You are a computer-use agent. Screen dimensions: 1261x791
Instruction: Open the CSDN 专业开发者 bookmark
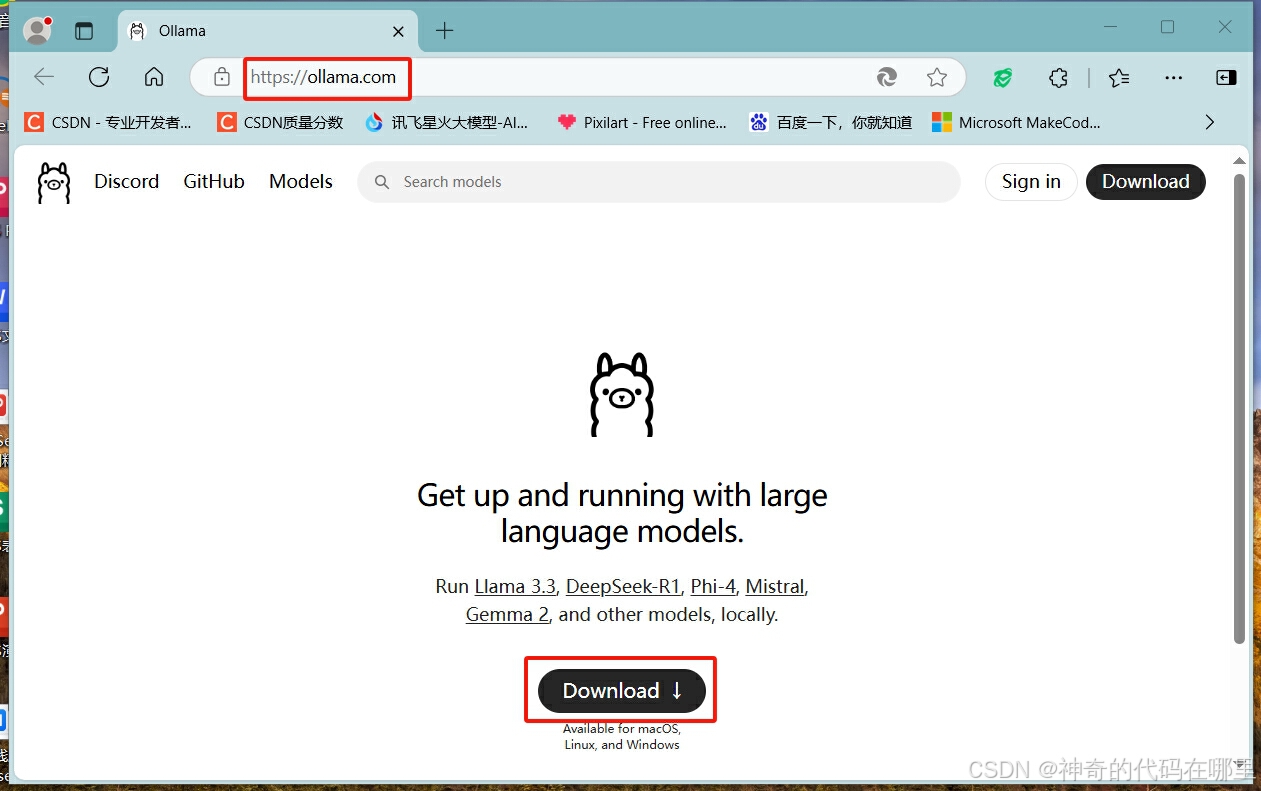click(108, 122)
